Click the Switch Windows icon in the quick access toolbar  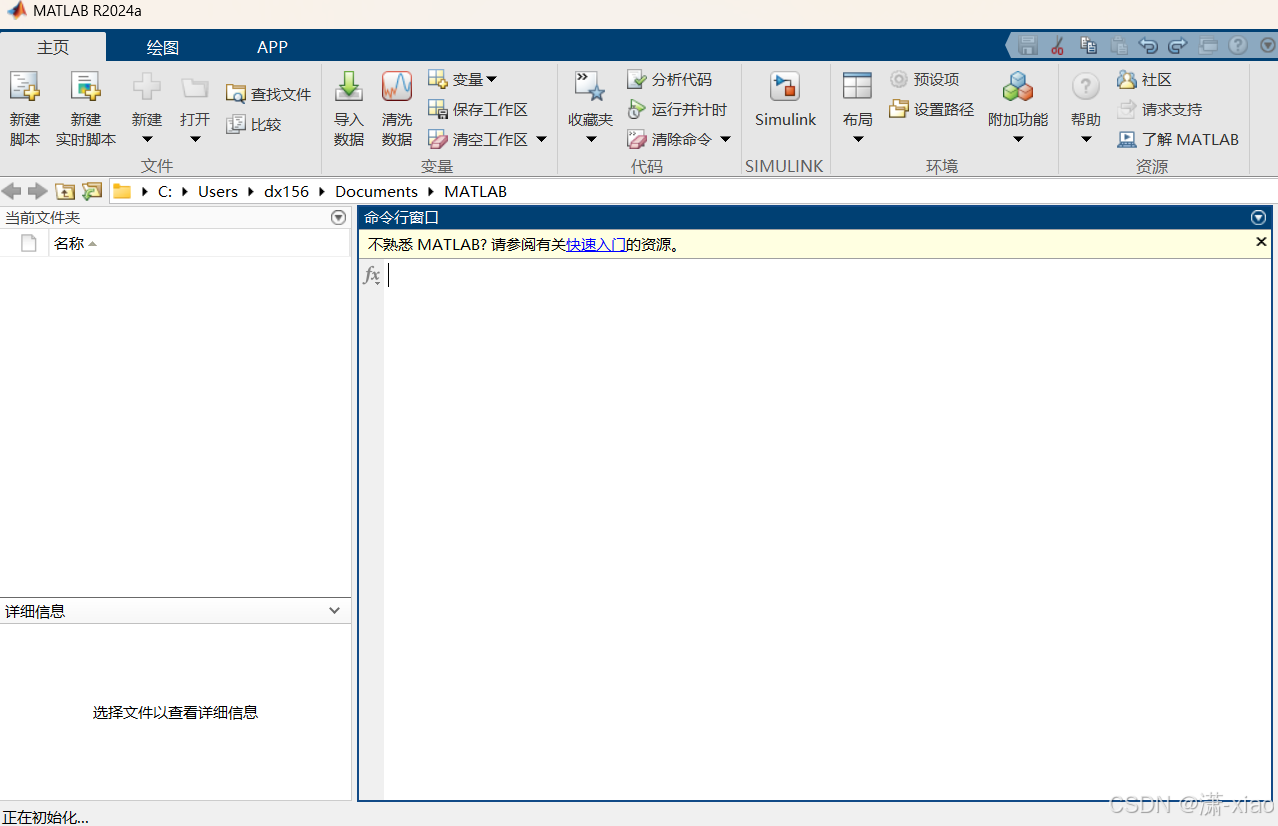pyautogui.click(x=1208, y=45)
